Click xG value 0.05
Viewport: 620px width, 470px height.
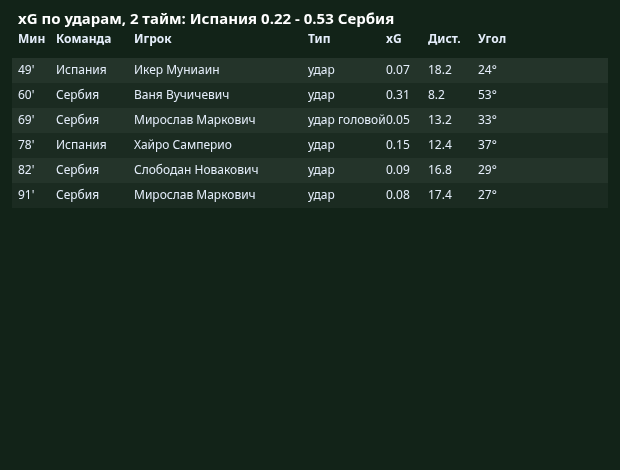tap(398, 120)
